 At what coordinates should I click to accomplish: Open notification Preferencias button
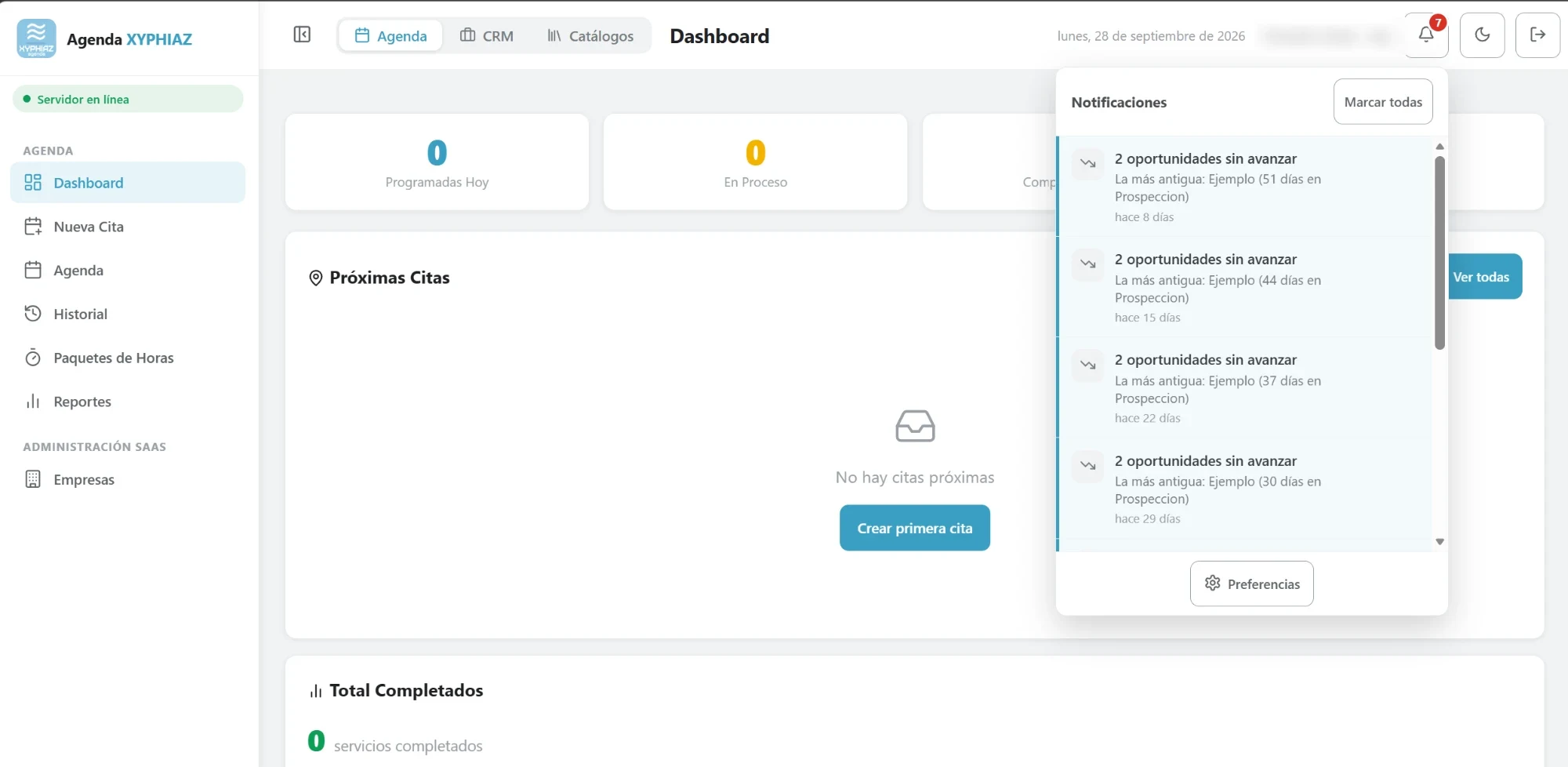1251,583
